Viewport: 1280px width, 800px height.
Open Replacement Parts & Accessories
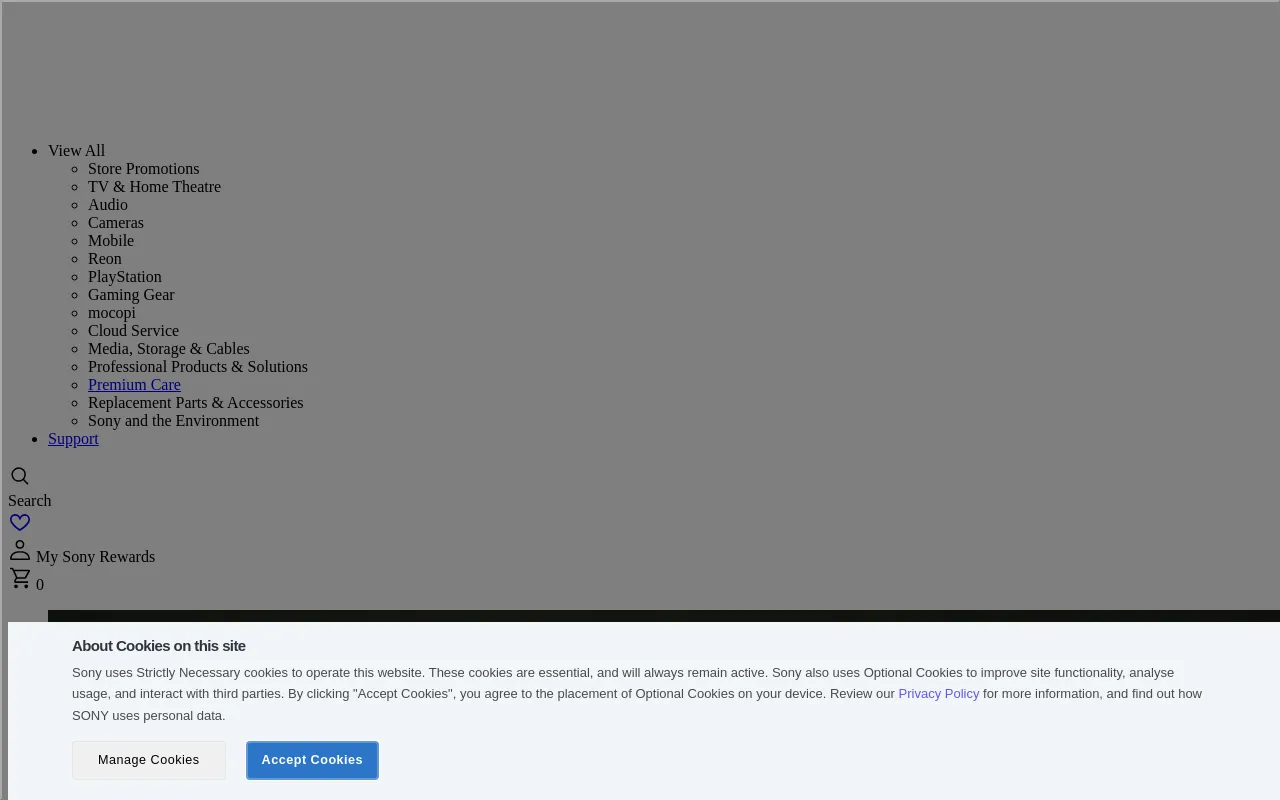[195, 403]
